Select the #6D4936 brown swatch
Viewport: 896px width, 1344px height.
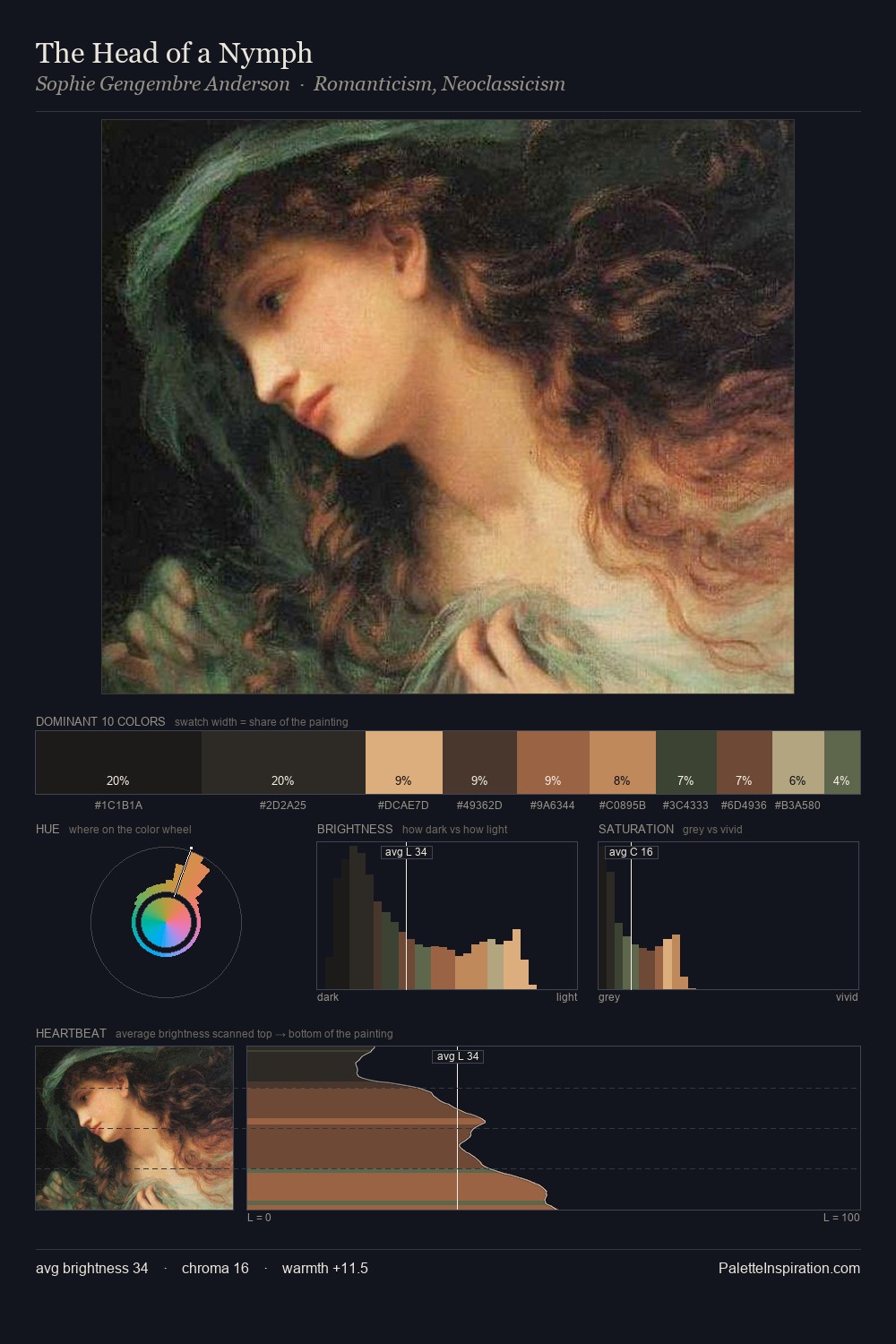pyautogui.click(x=745, y=762)
